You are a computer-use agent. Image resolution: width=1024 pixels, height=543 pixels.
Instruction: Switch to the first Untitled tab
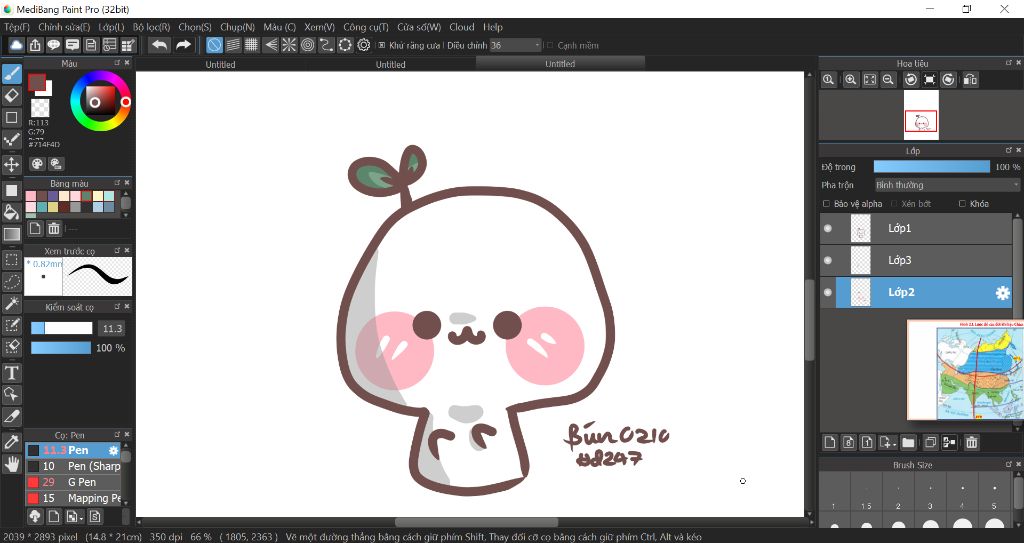221,64
